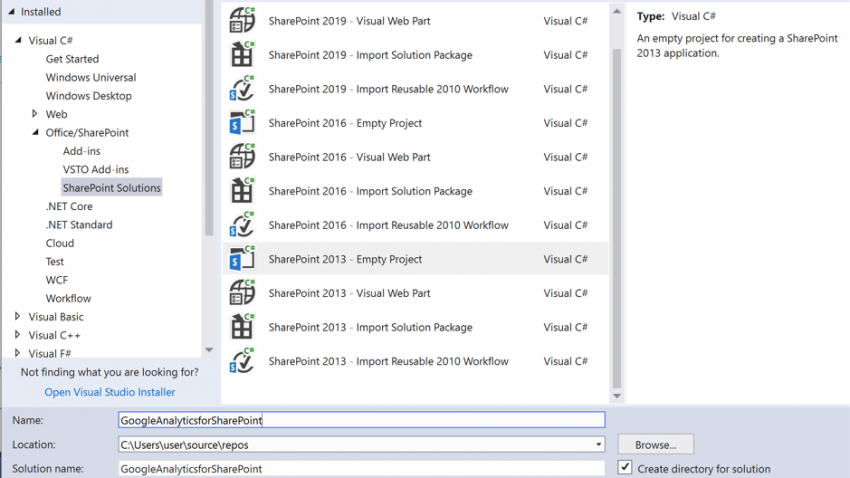
Task: Select Add-ins under Office/SharePoint
Action: point(81,151)
